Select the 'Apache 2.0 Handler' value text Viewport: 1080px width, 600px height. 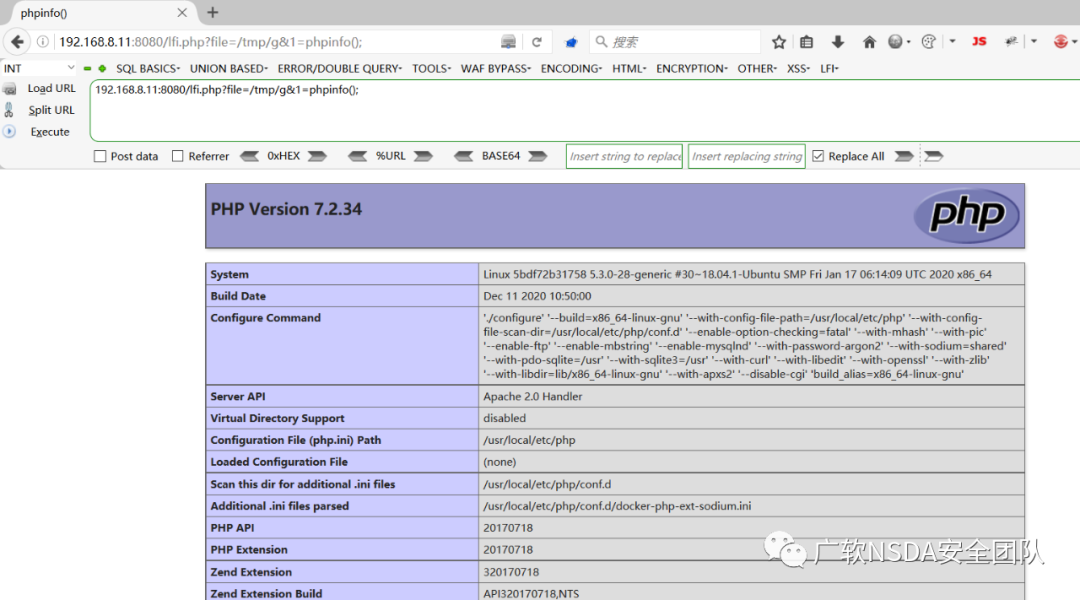[x=532, y=396]
